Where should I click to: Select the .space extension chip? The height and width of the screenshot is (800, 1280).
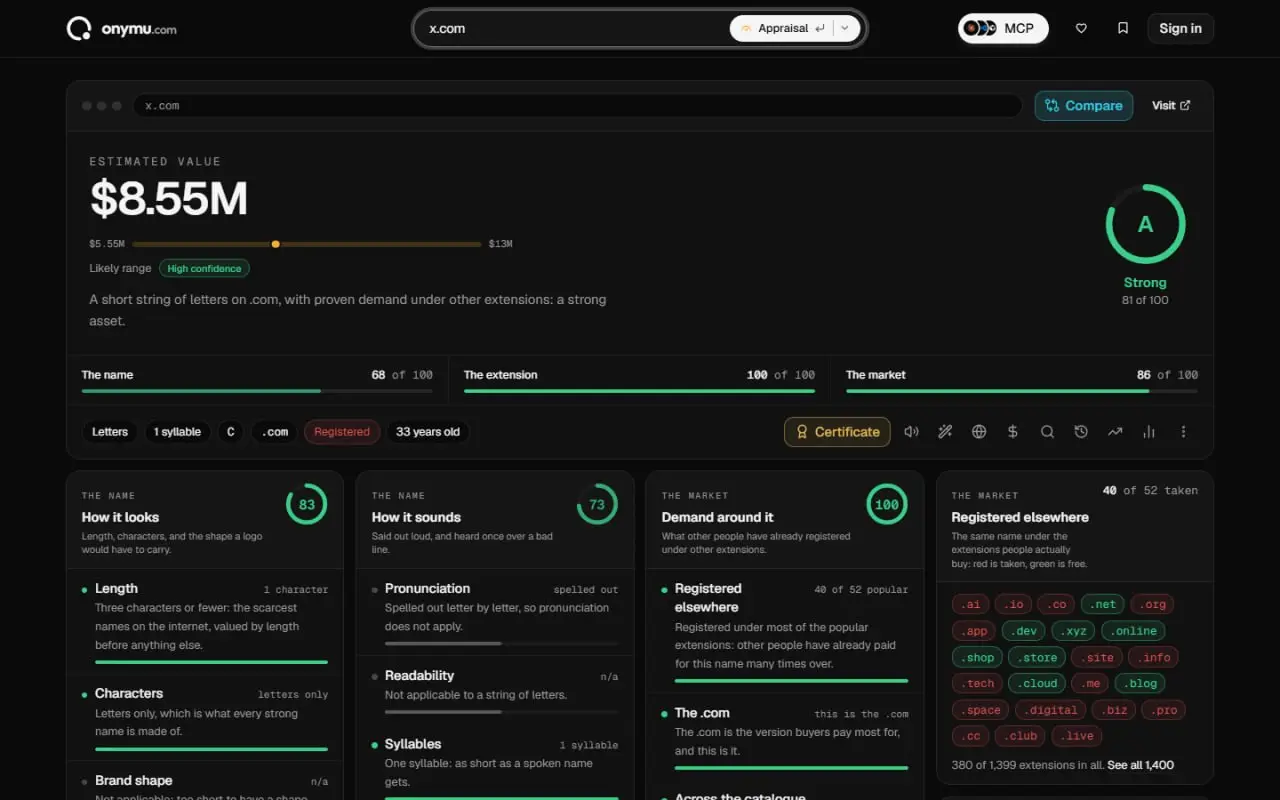tap(981, 710)
